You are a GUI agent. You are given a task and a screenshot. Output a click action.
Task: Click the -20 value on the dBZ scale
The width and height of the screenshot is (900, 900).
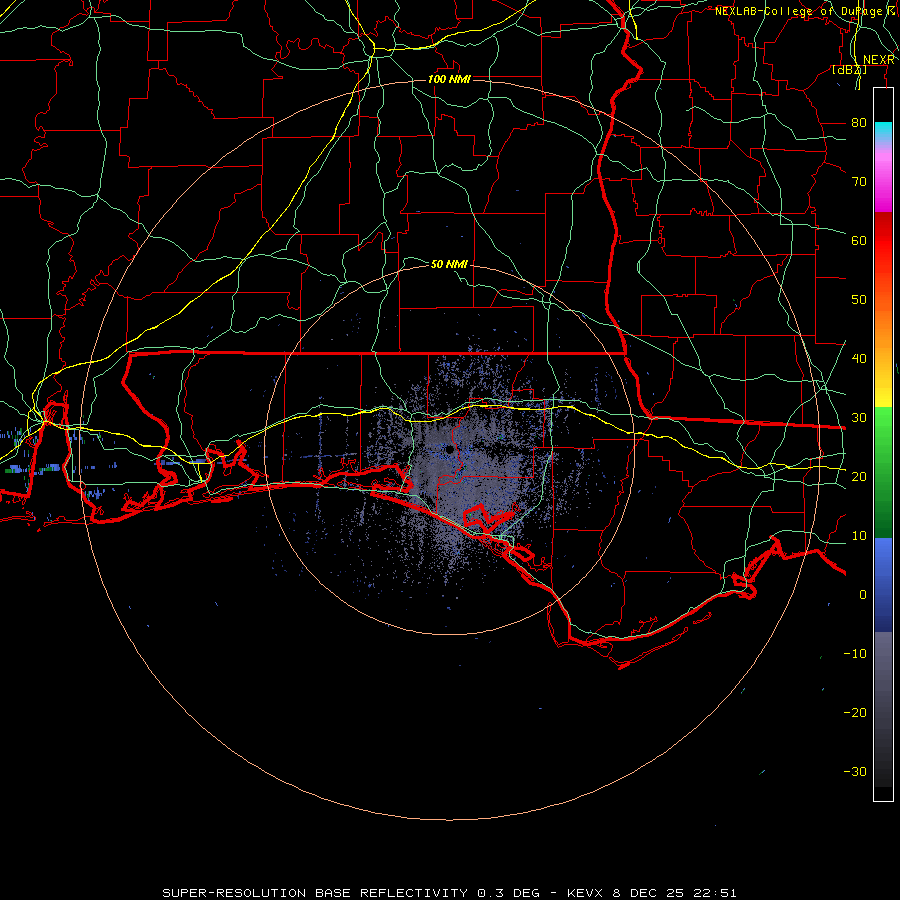[x=855, y=712]
